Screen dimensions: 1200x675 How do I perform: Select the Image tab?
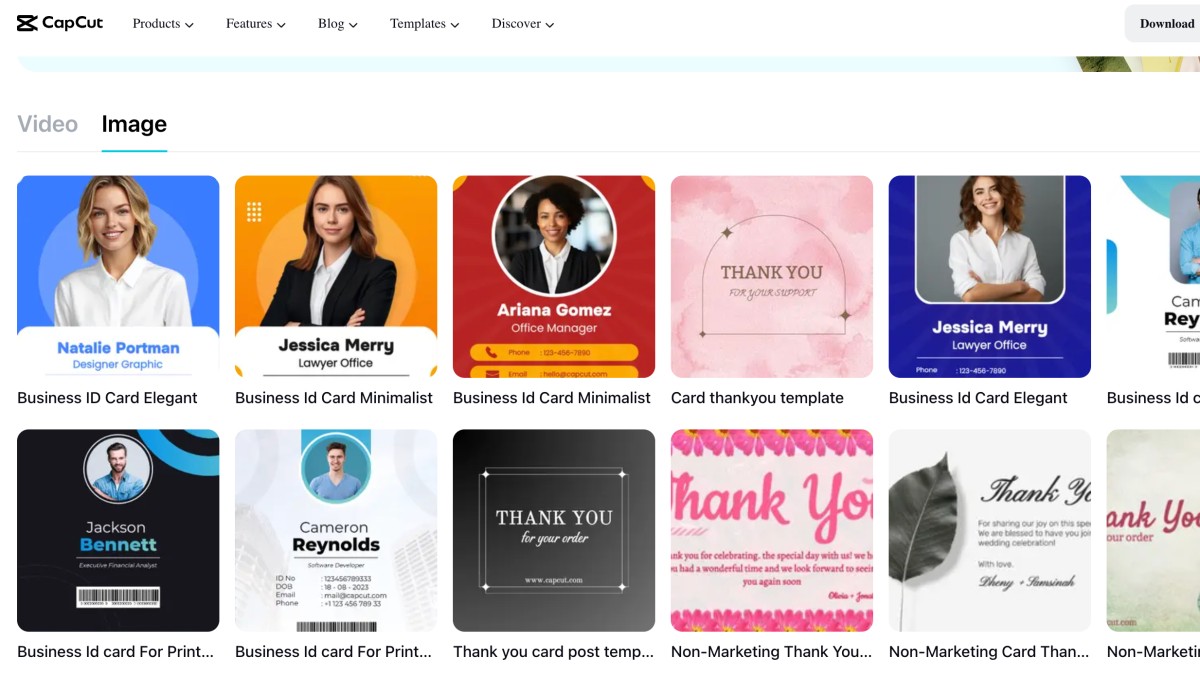[x=134, y=124]
